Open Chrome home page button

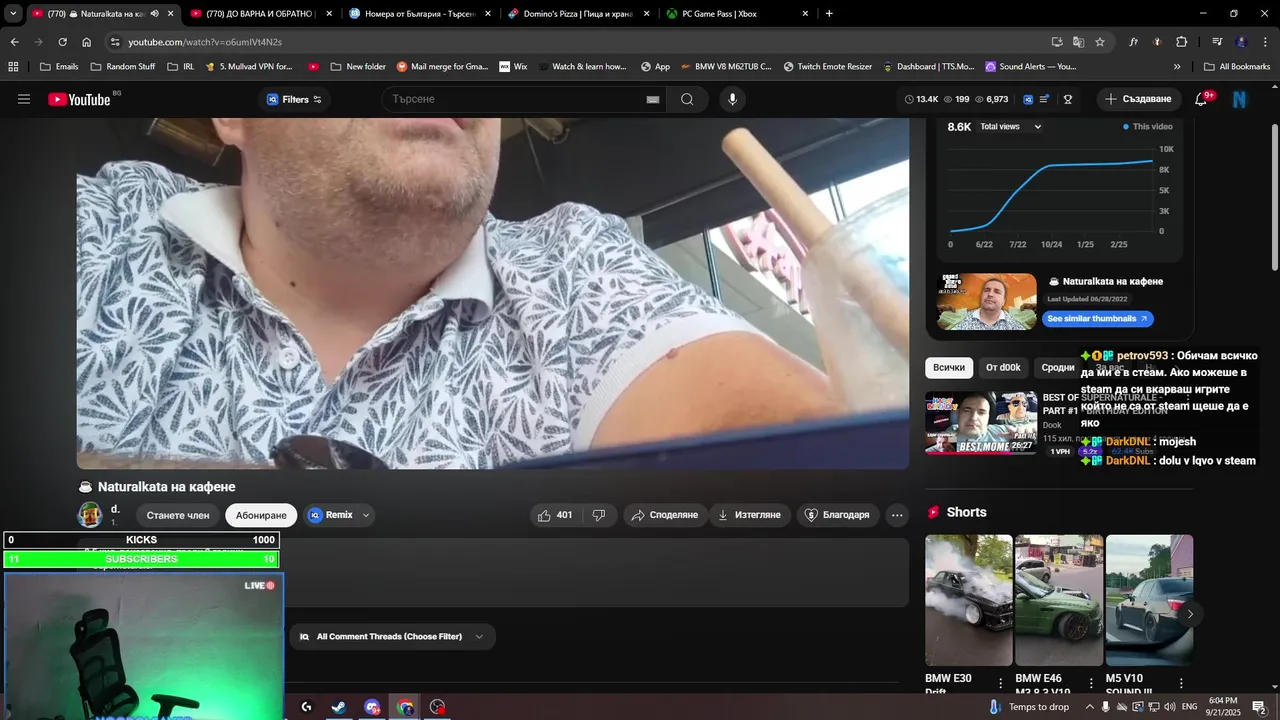pos(86,42)
